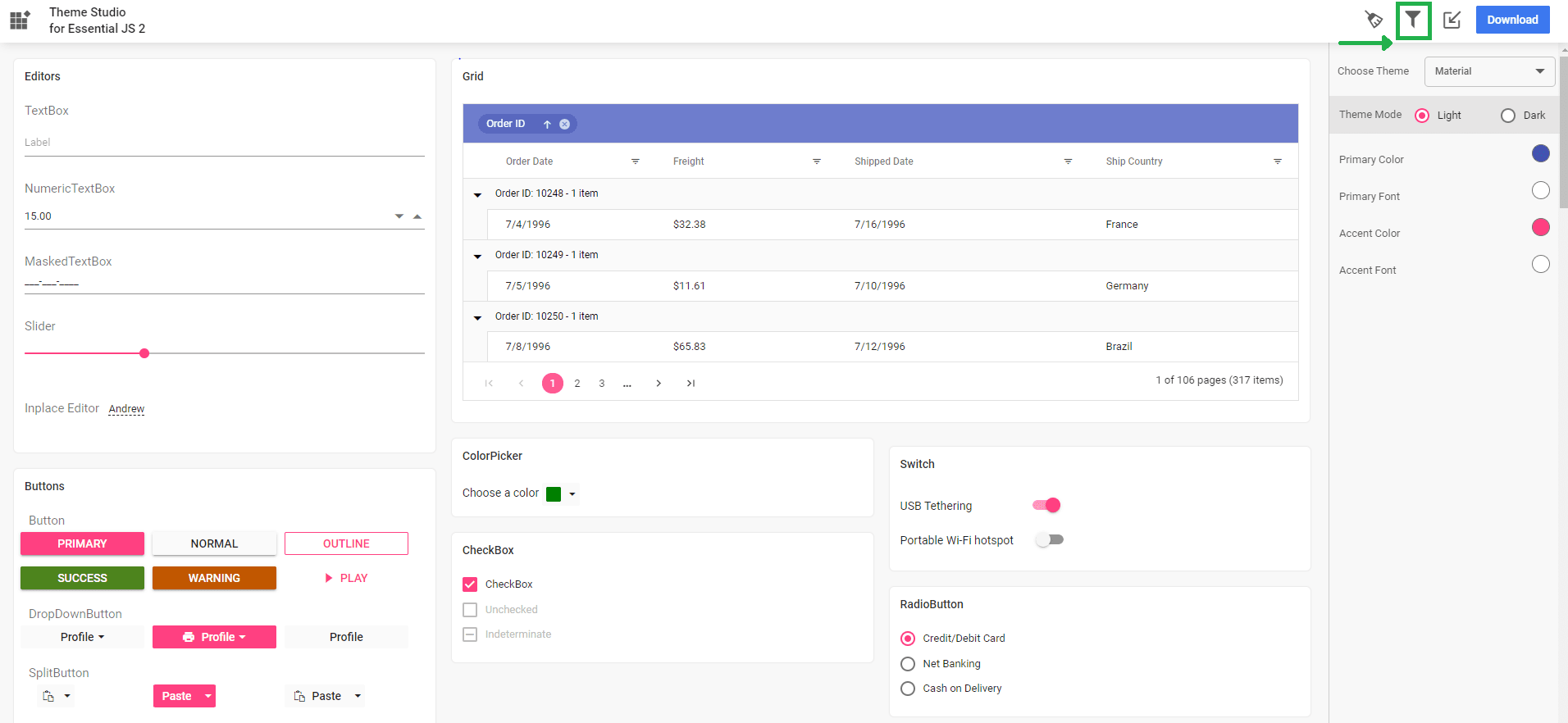
Task: Focus the MaskedTextBox input field
Action: click(225, 283)
